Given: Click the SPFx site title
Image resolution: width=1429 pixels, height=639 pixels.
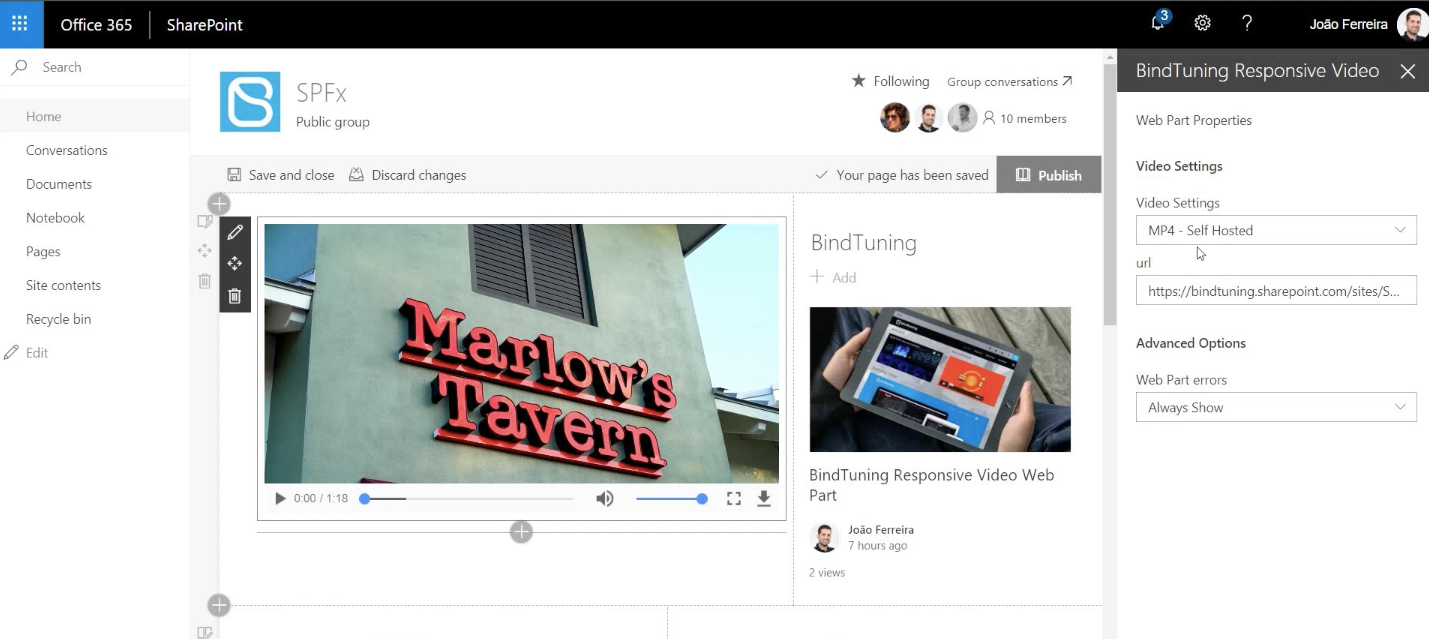Looking at the screenshot, I should click(x=321, y=93).
